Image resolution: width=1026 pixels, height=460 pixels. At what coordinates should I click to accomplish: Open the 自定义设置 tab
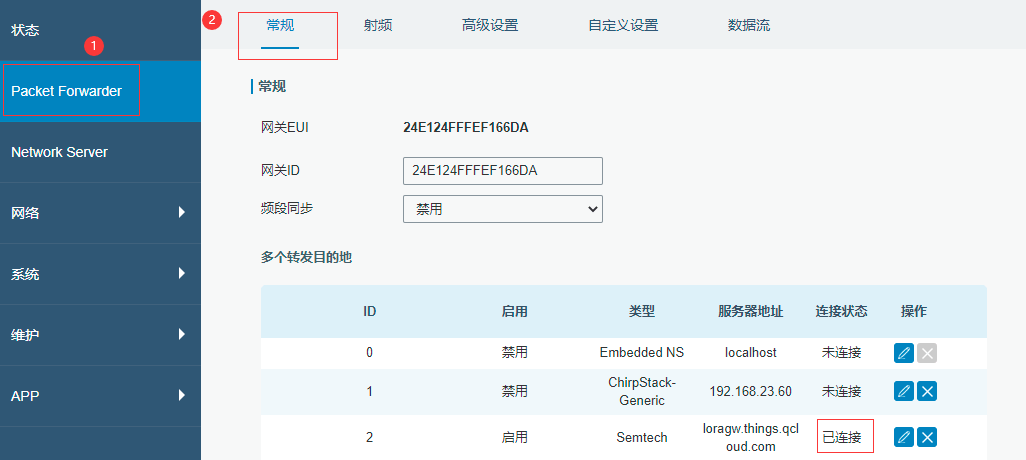point(623,25)
